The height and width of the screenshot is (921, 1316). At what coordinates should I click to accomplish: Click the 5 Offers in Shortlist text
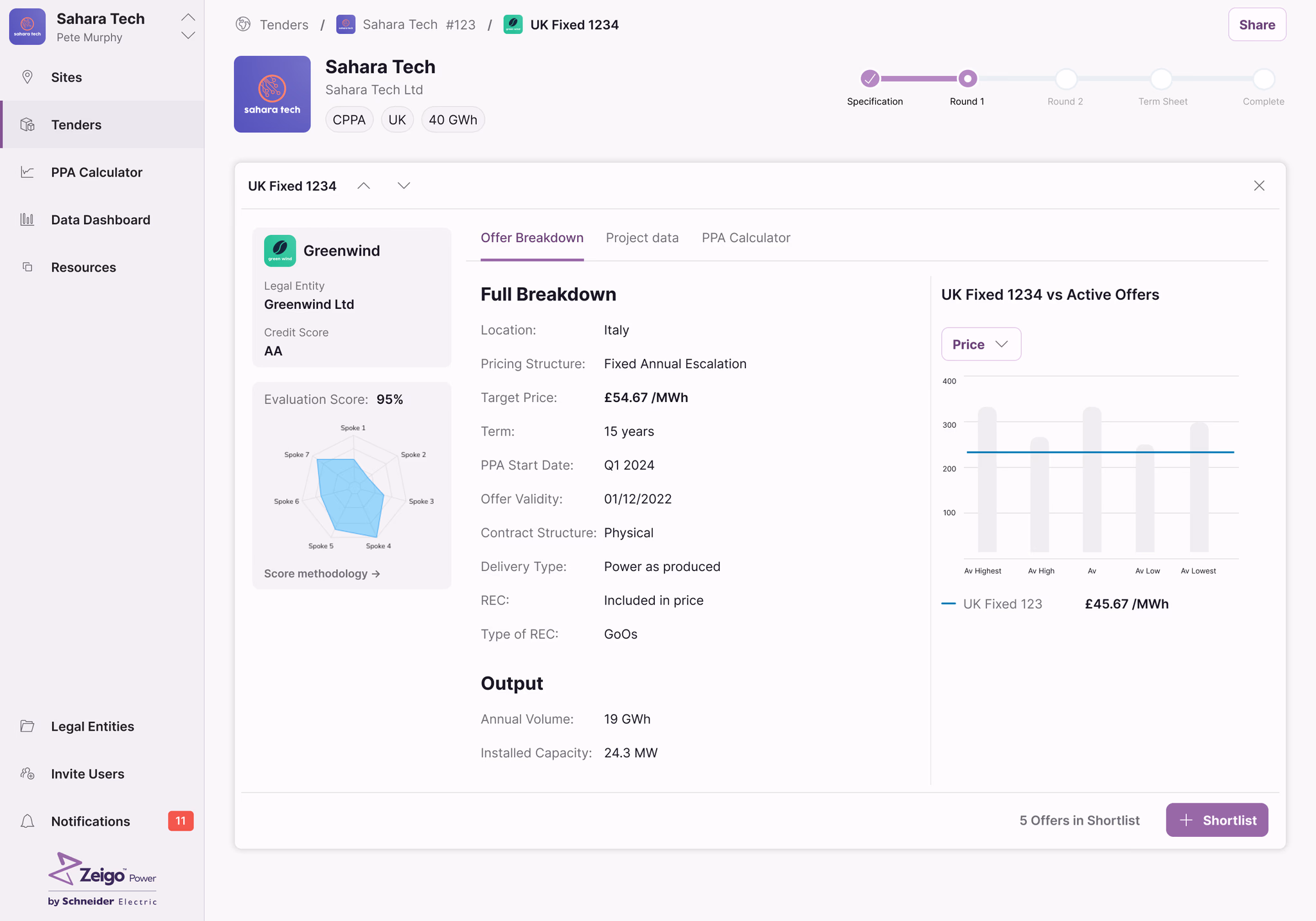click(1080, 820)
